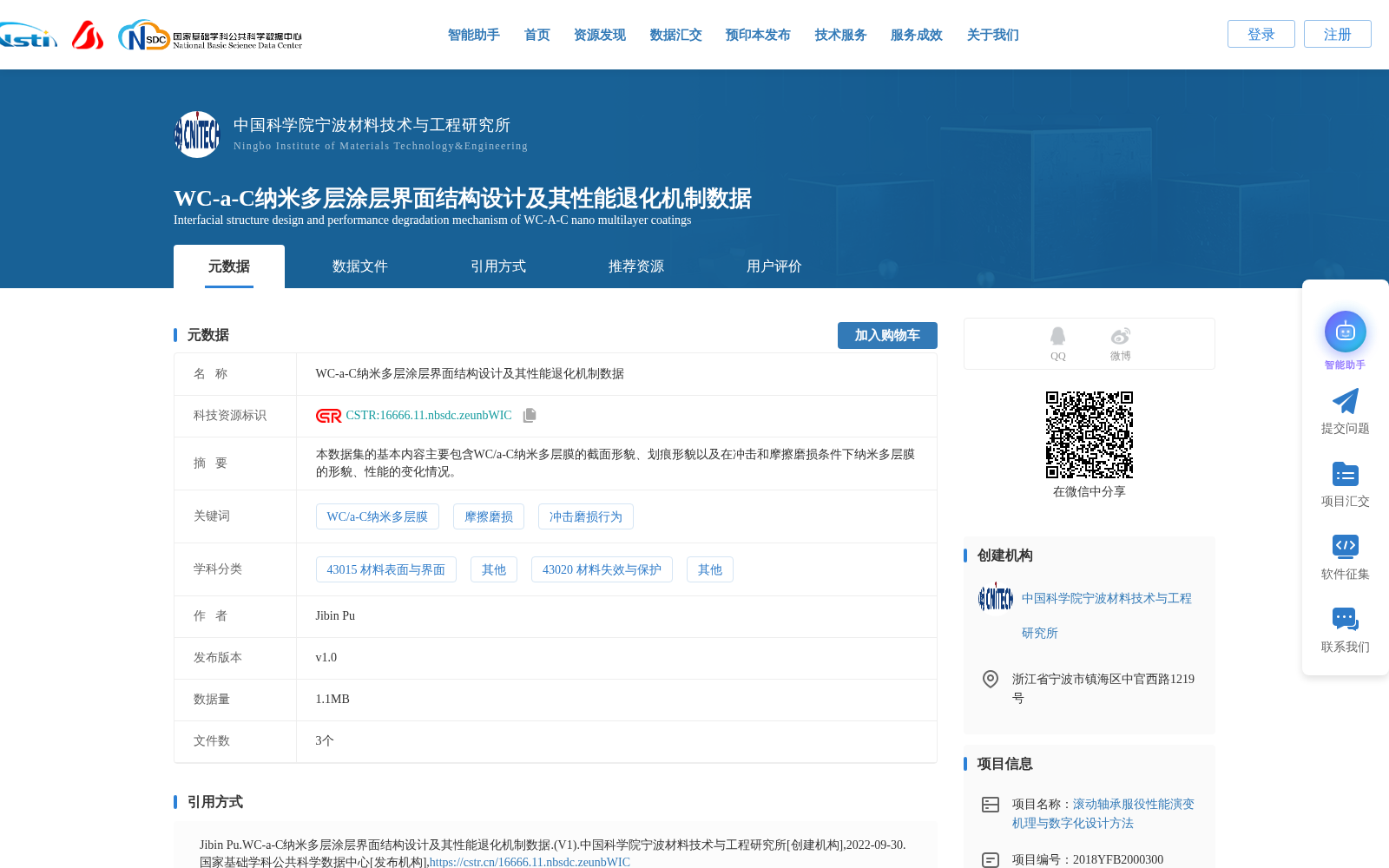Image resolution: width=1389 pixels, height=868 pixels.
Task: Click the address text 浙江省宁波市镇海区中官西路1219号
Action: tap(1103, 688)
